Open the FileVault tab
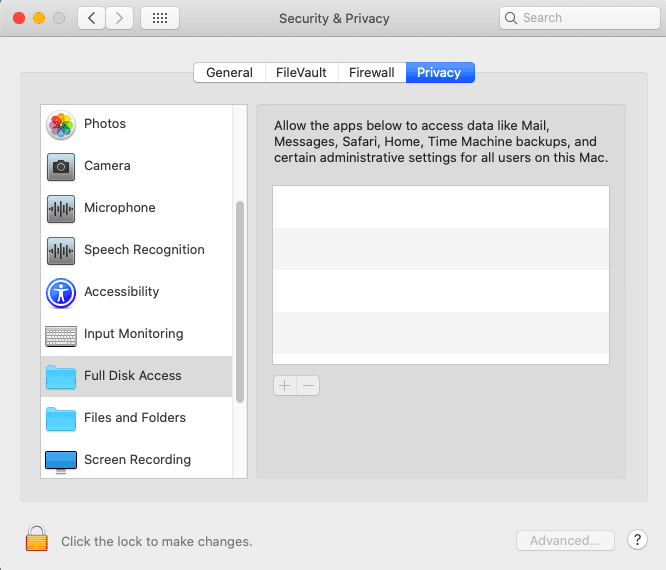 301,73
